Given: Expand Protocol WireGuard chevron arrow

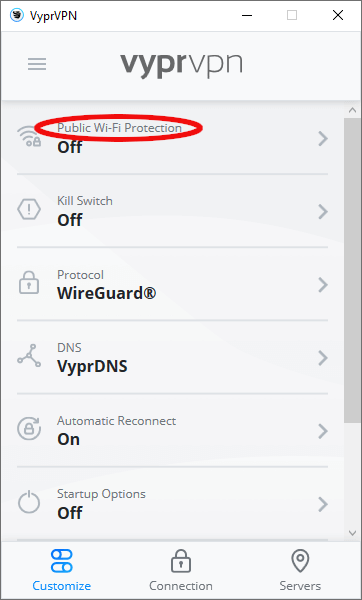Looking at the screenshot, I should [x=323, y=285].
